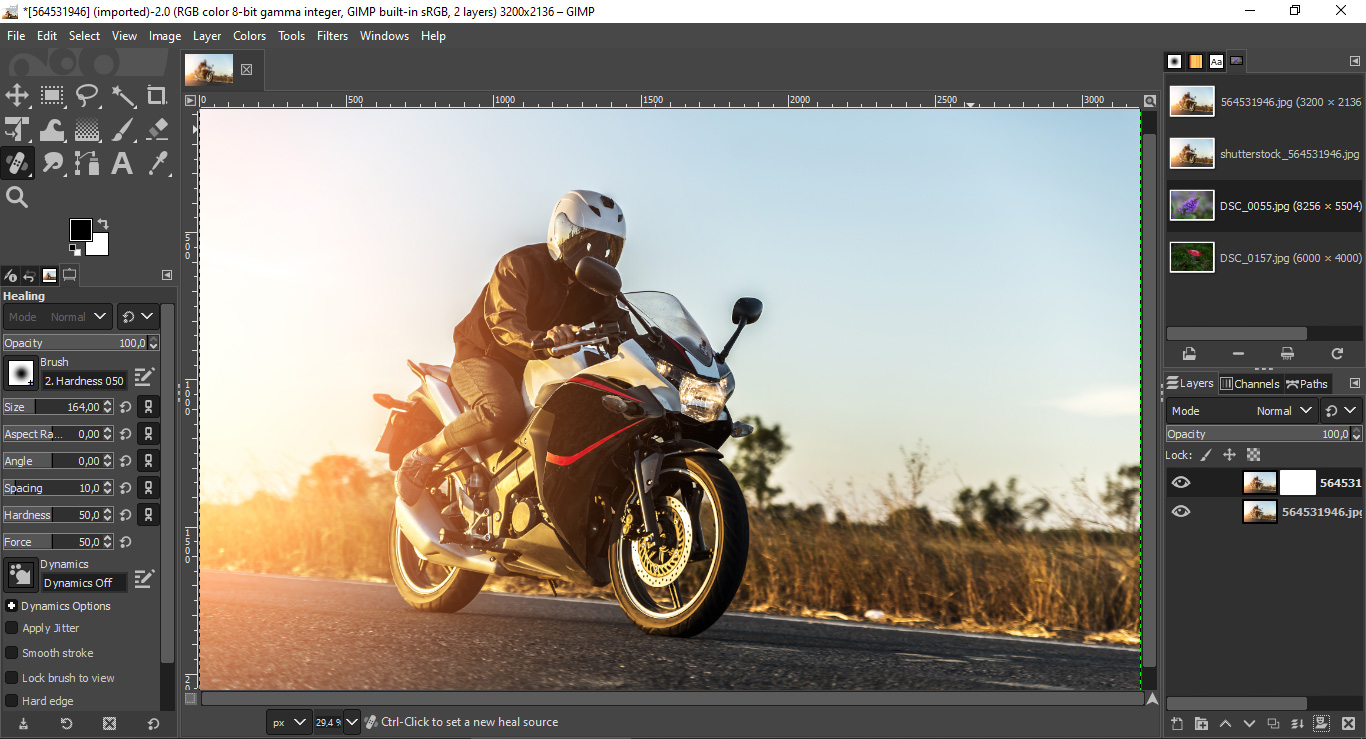Choose the Eraser tool
The width and height of the screenshot is (1366, 739).
coord(157,129)
